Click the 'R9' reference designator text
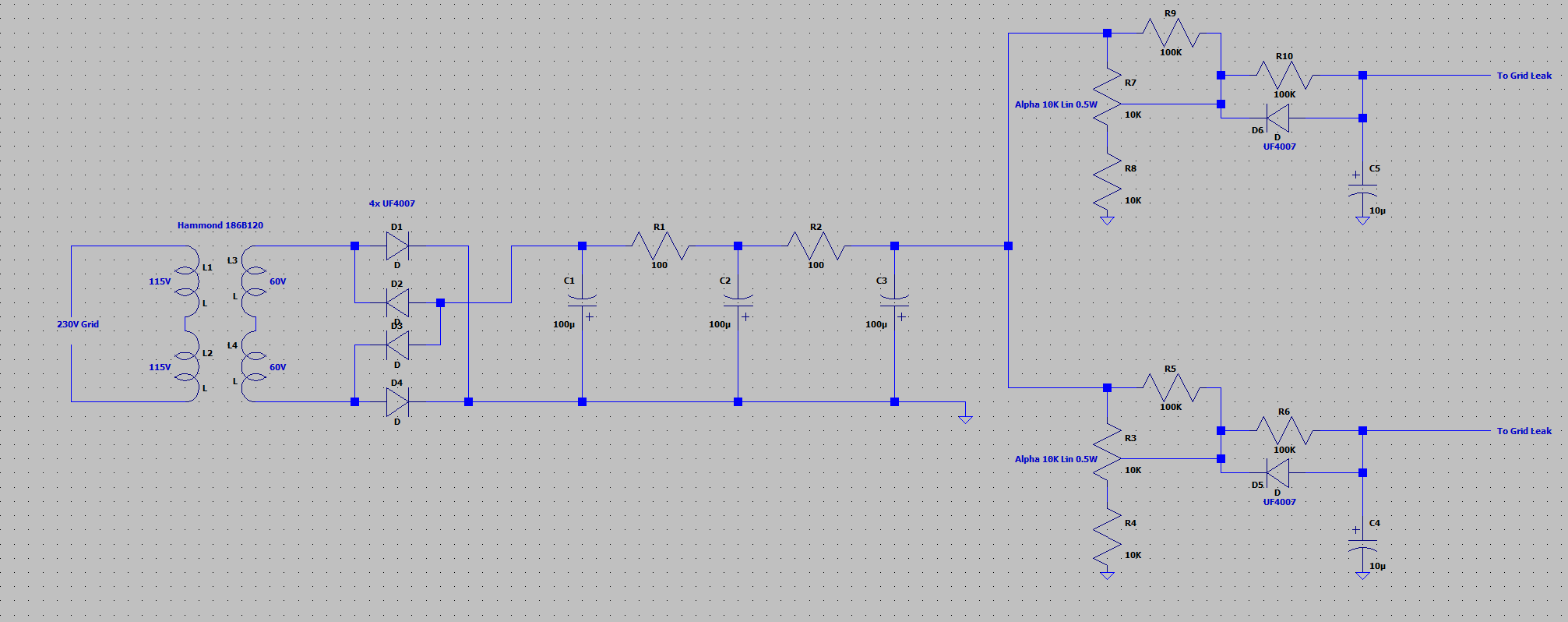The width and height of the screenshot is (1568, 622). (1170, 13)
